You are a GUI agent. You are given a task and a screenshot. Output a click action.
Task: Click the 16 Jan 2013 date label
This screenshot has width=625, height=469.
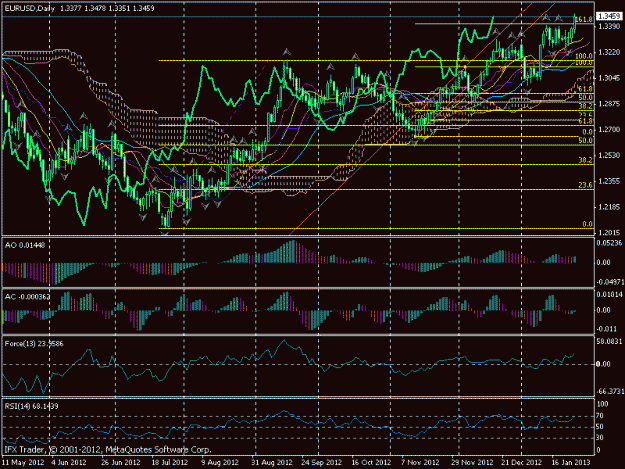click(571, 463)
